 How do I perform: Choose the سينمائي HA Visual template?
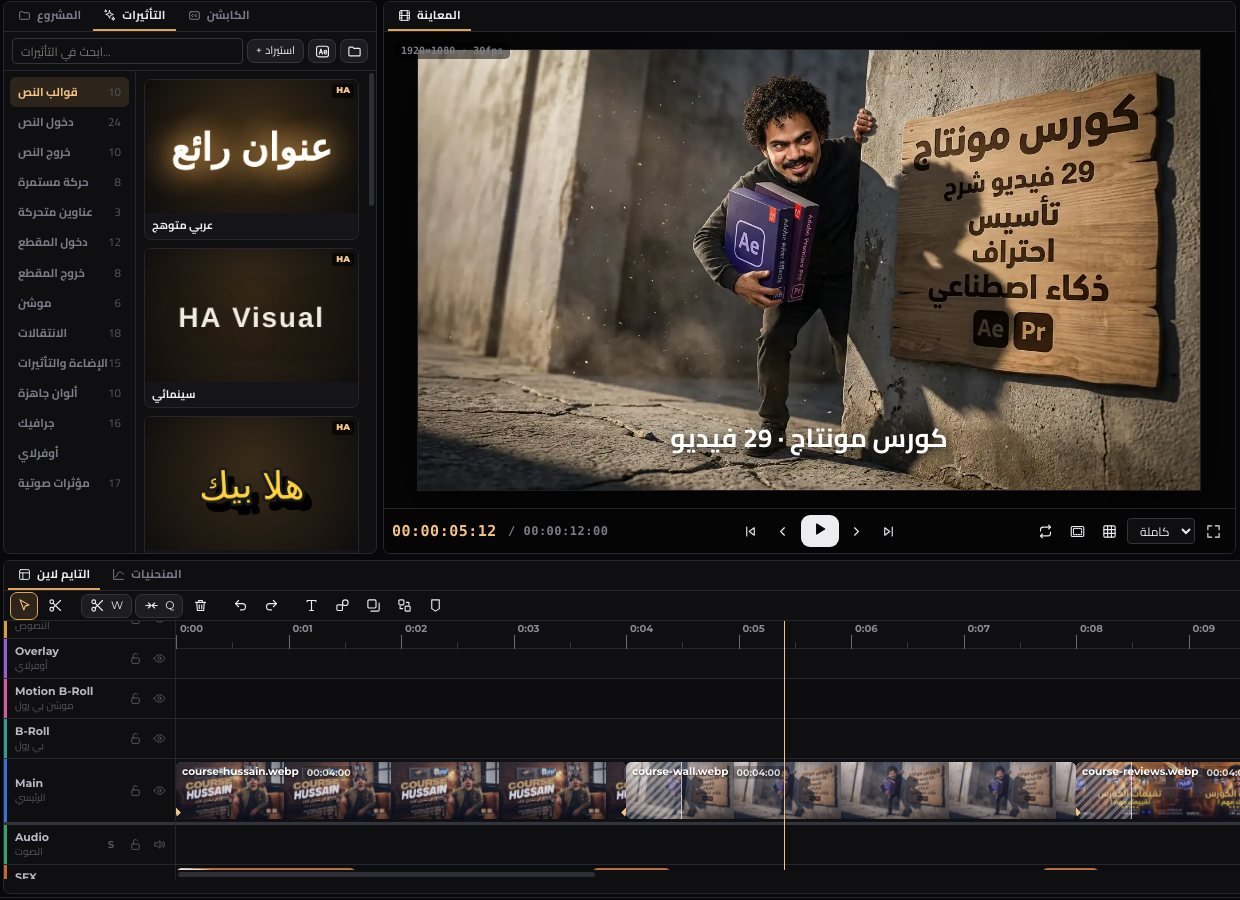click(x=251, y=328)
